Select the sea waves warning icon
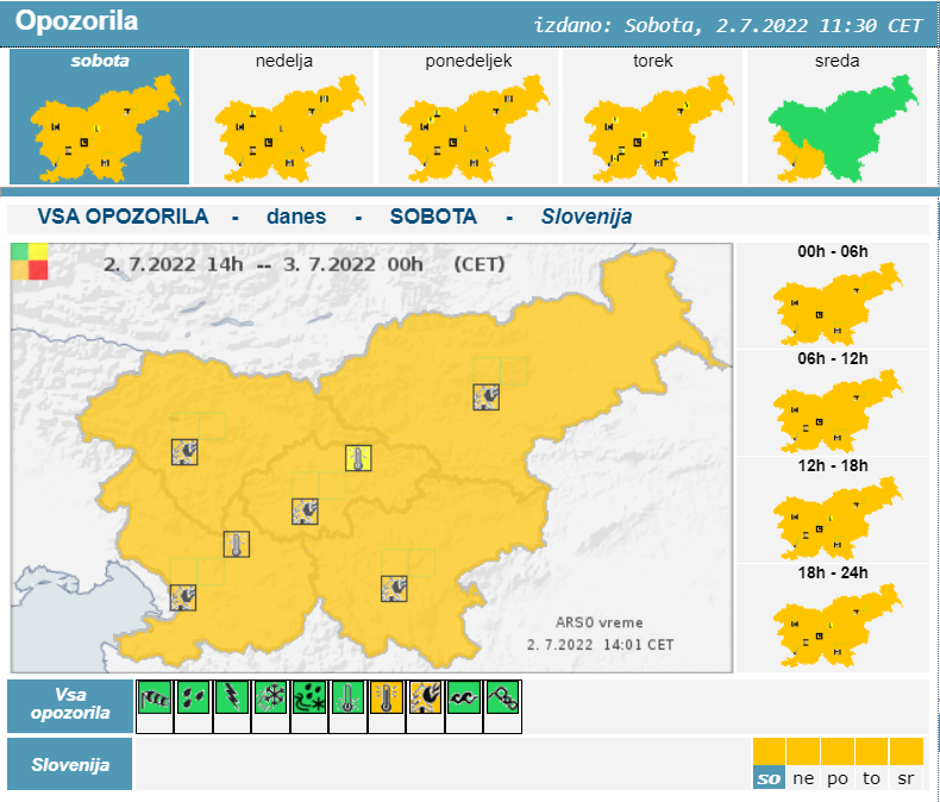940x802 pixels. pos(463,700)
